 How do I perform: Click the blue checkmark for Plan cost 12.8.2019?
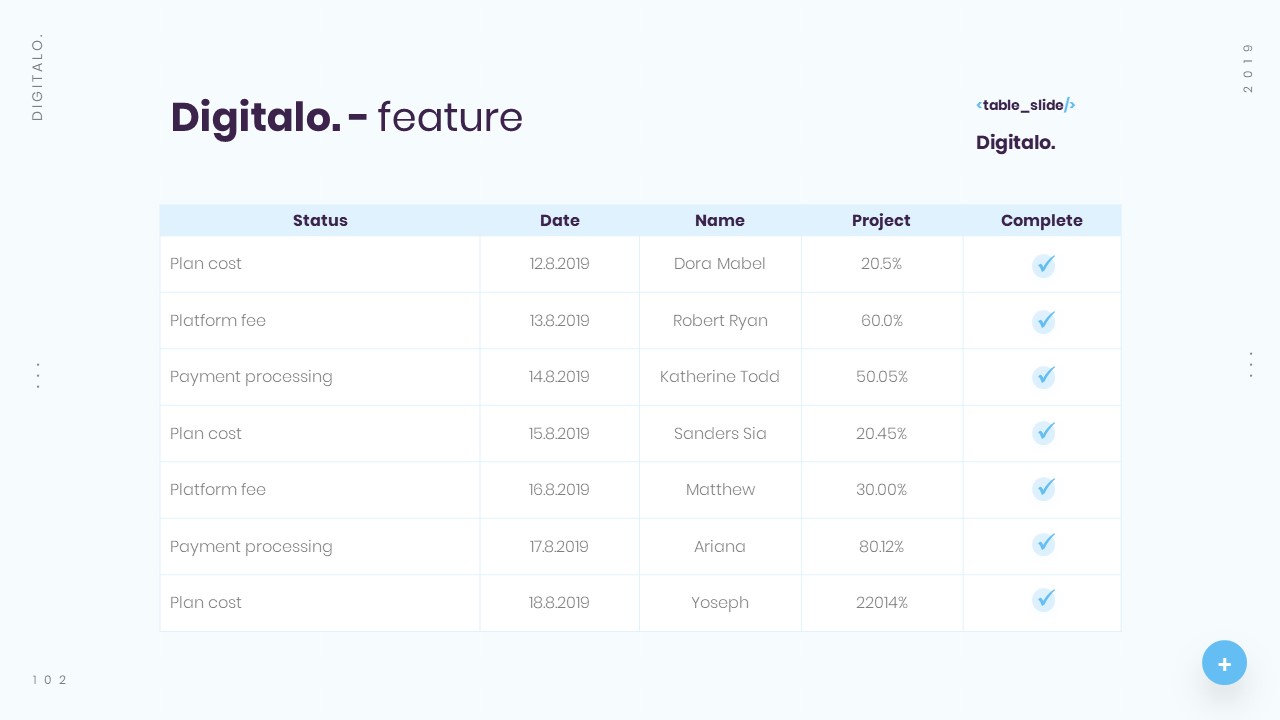click(1043, 265)
